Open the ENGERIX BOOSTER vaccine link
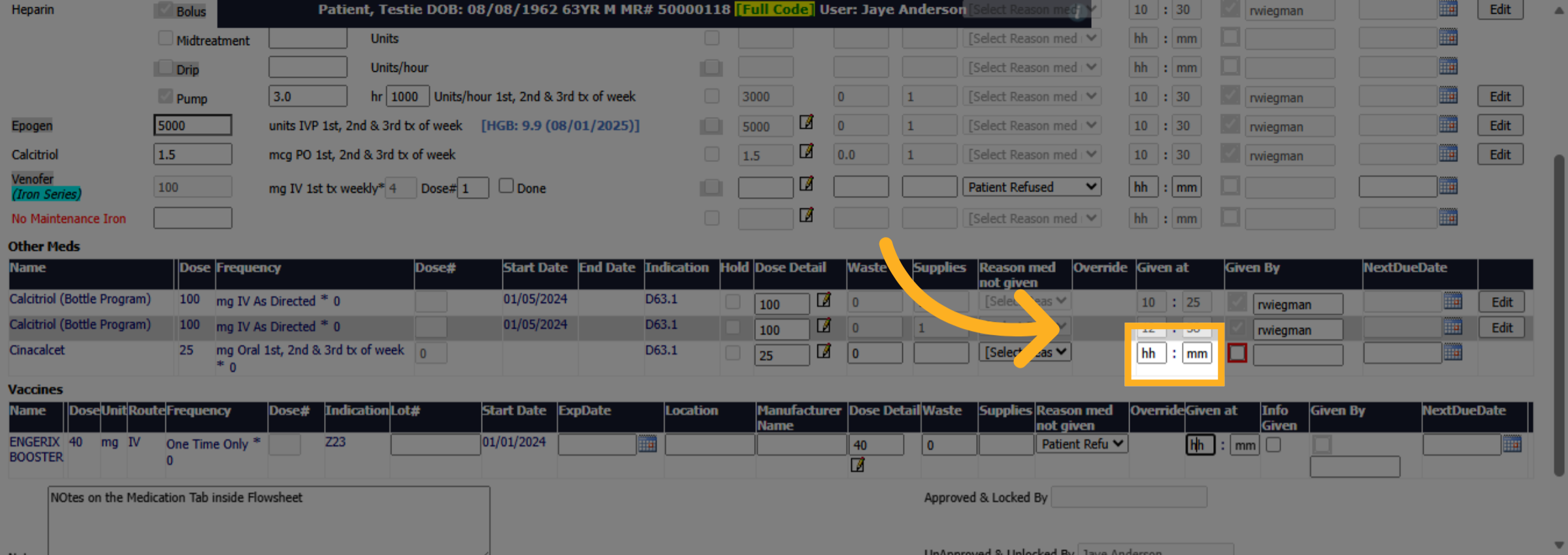The height and width of the screenshot is (555, 1568). (x=36, y=449)
